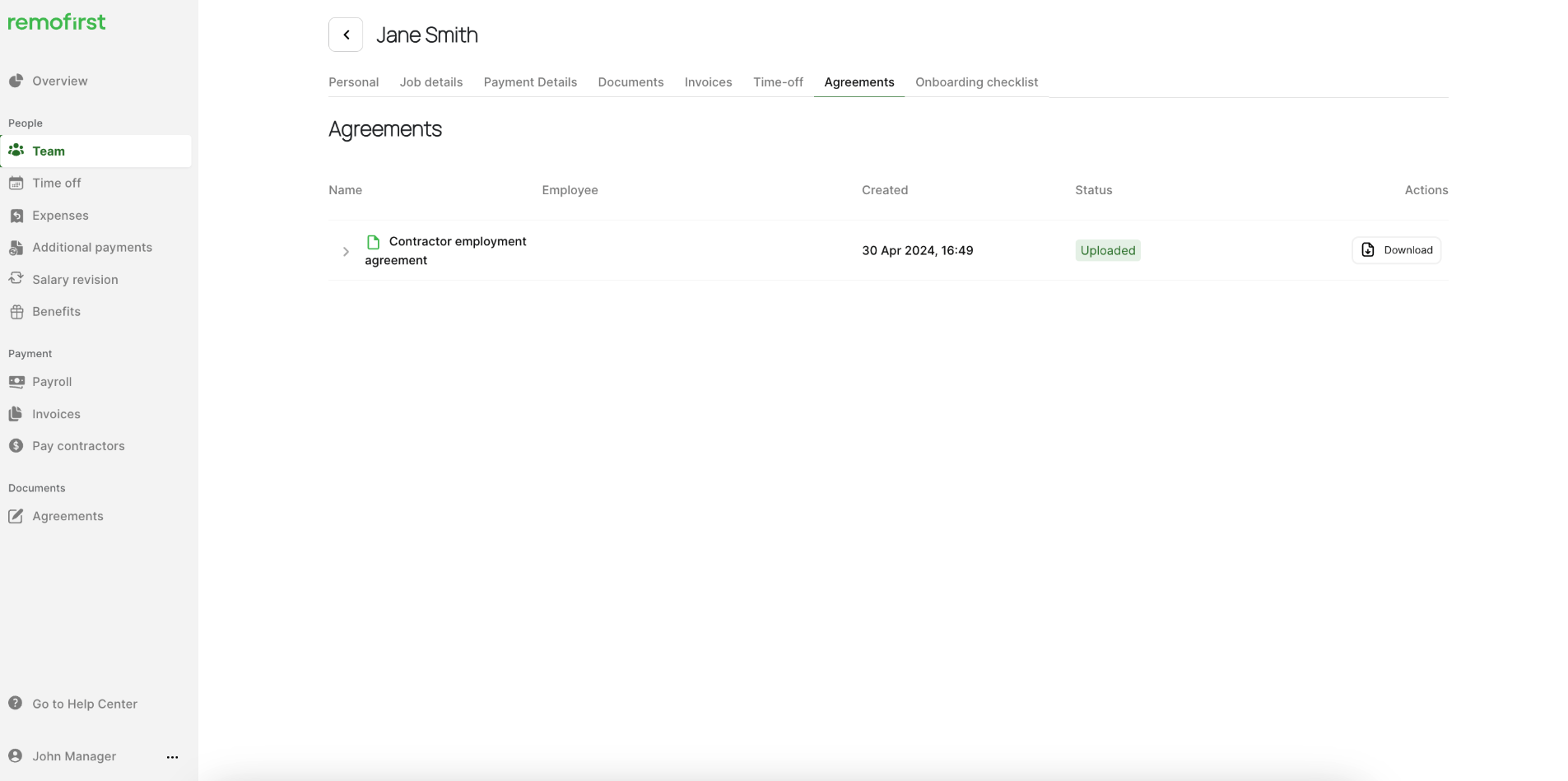Click the created date 30 Apr 2024, 16:49
Screen dimensions: 1568x781
(918, 250)
